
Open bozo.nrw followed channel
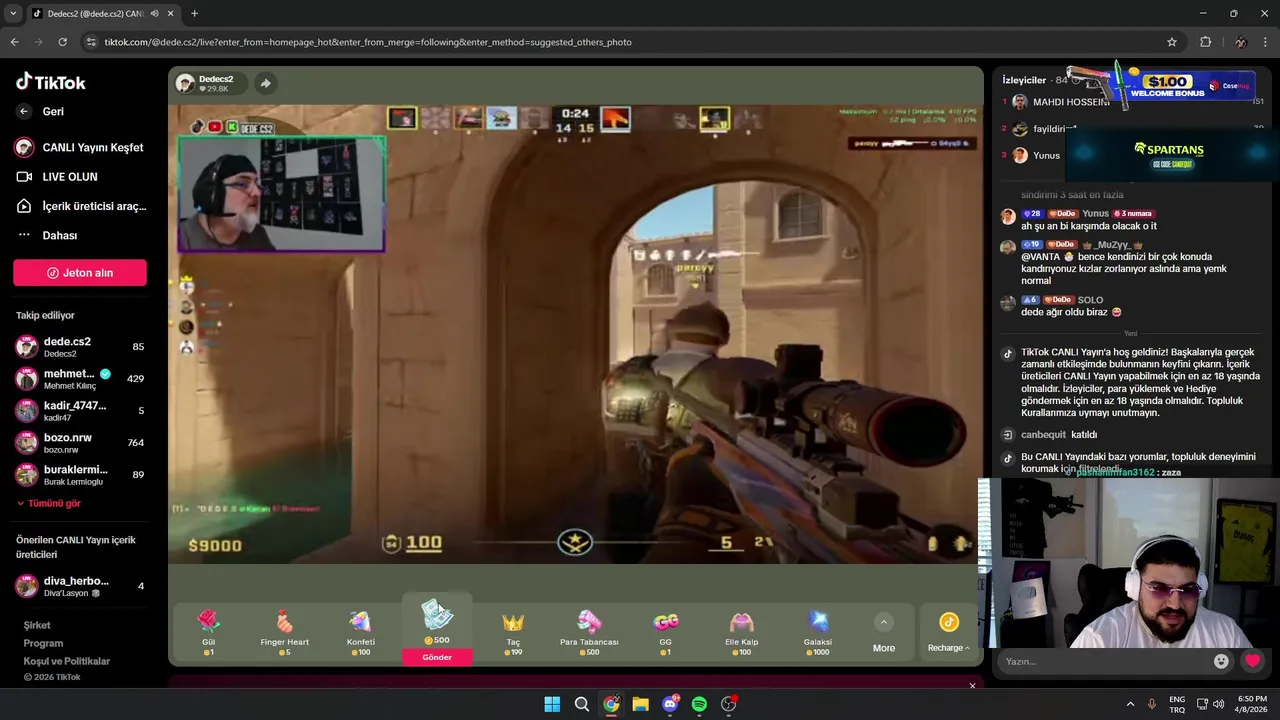click(x=80, y=443)
